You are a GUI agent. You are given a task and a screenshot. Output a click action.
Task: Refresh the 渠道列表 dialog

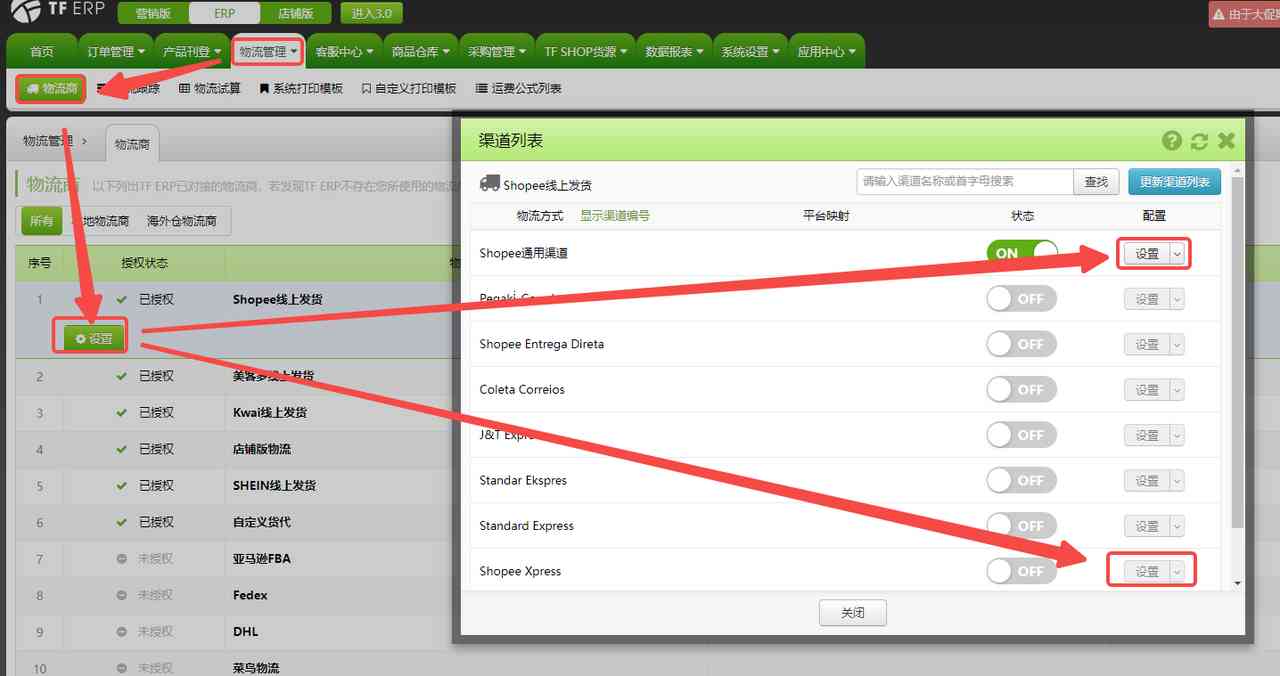click(1197, 140)
